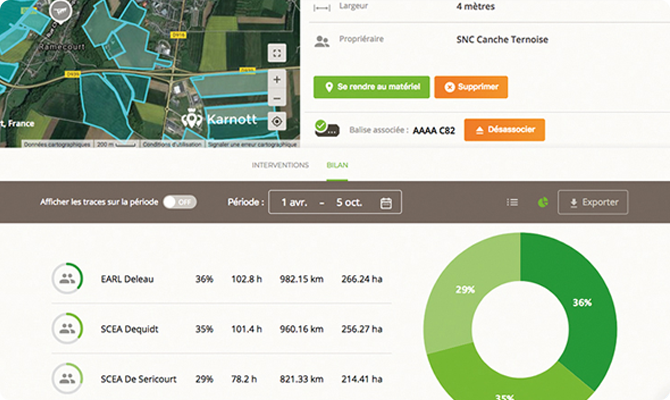Click the SCEA Dequidt group icon

(x=67, y=329)
